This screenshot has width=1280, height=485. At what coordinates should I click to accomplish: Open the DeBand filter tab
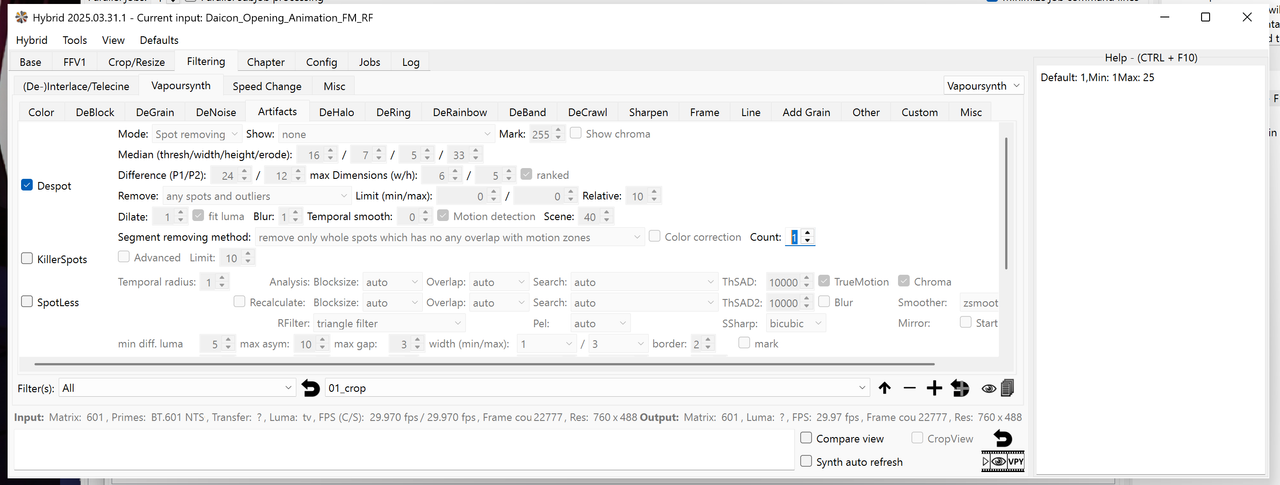tap(527, 112)
